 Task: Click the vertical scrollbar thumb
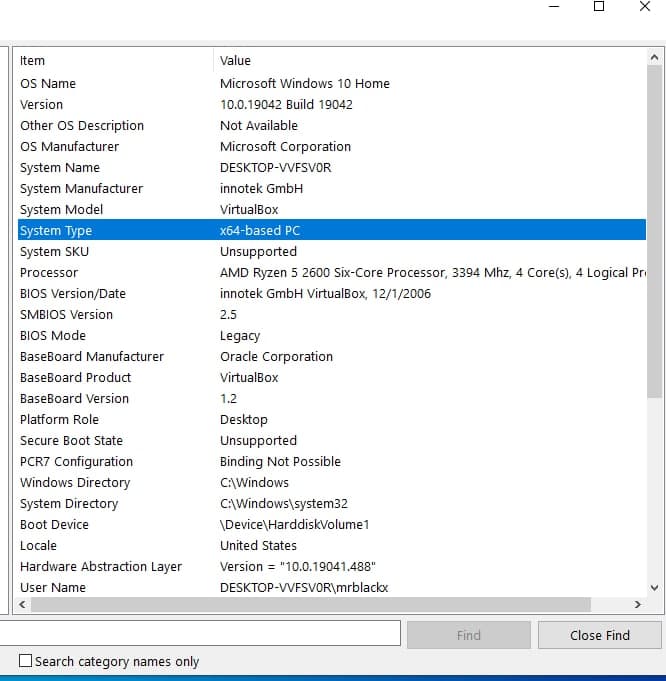[x=655, y=230]
